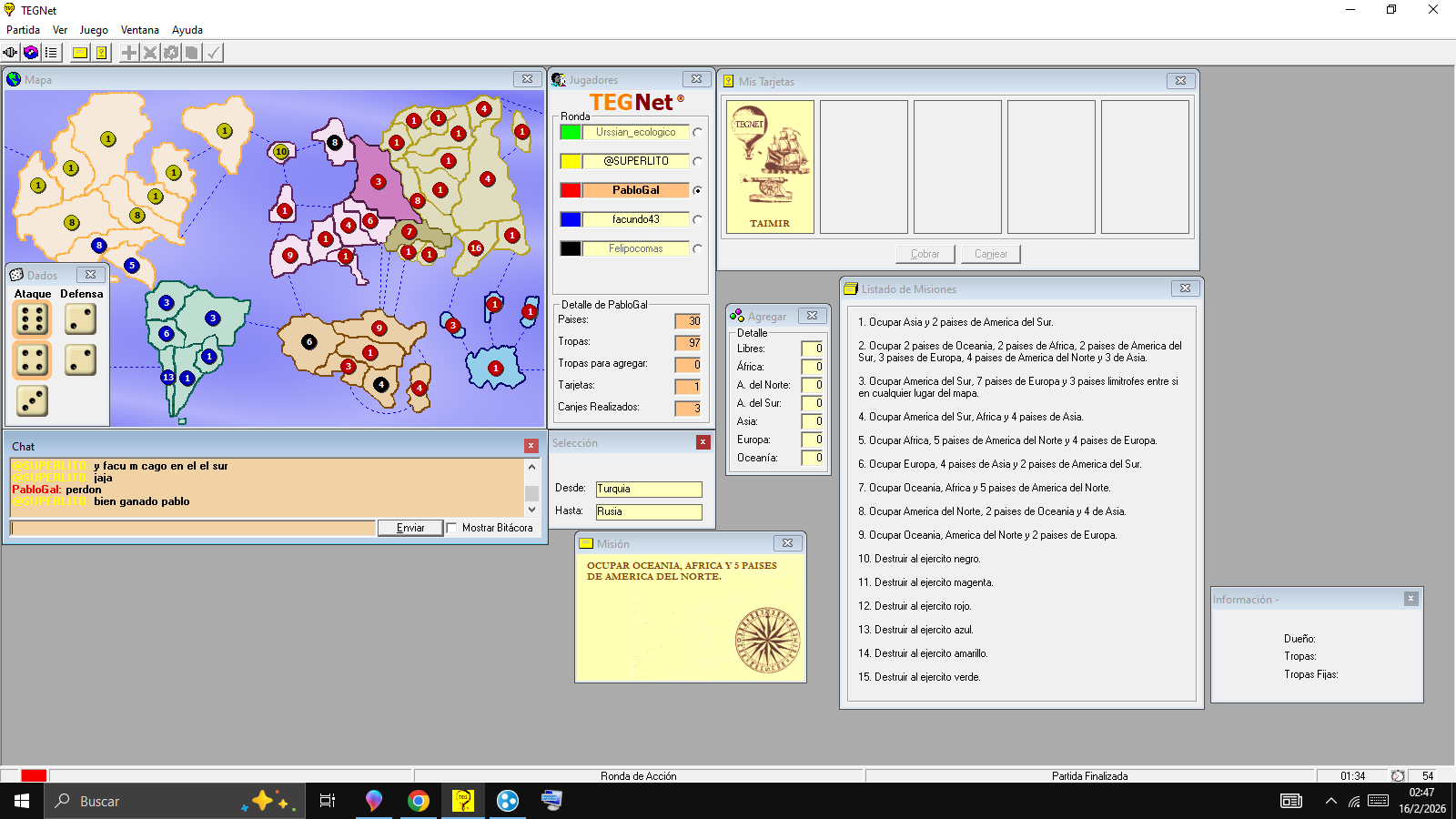Select the TAIMIR card thumbnail

click(x=770, y=167)
